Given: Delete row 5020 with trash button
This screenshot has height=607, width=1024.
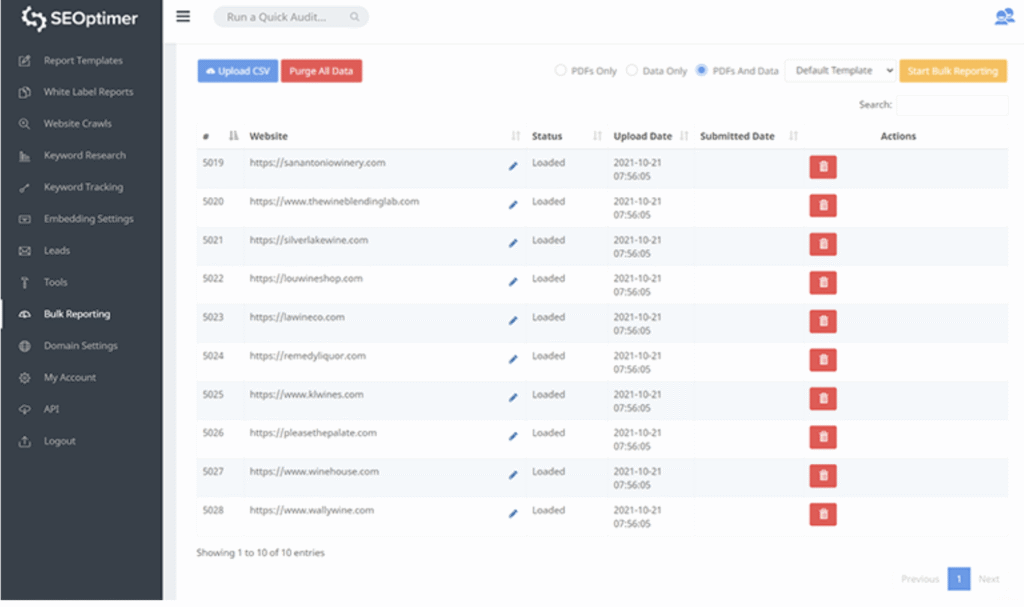Looking at the screenshot, I should [x=823, y=205].
